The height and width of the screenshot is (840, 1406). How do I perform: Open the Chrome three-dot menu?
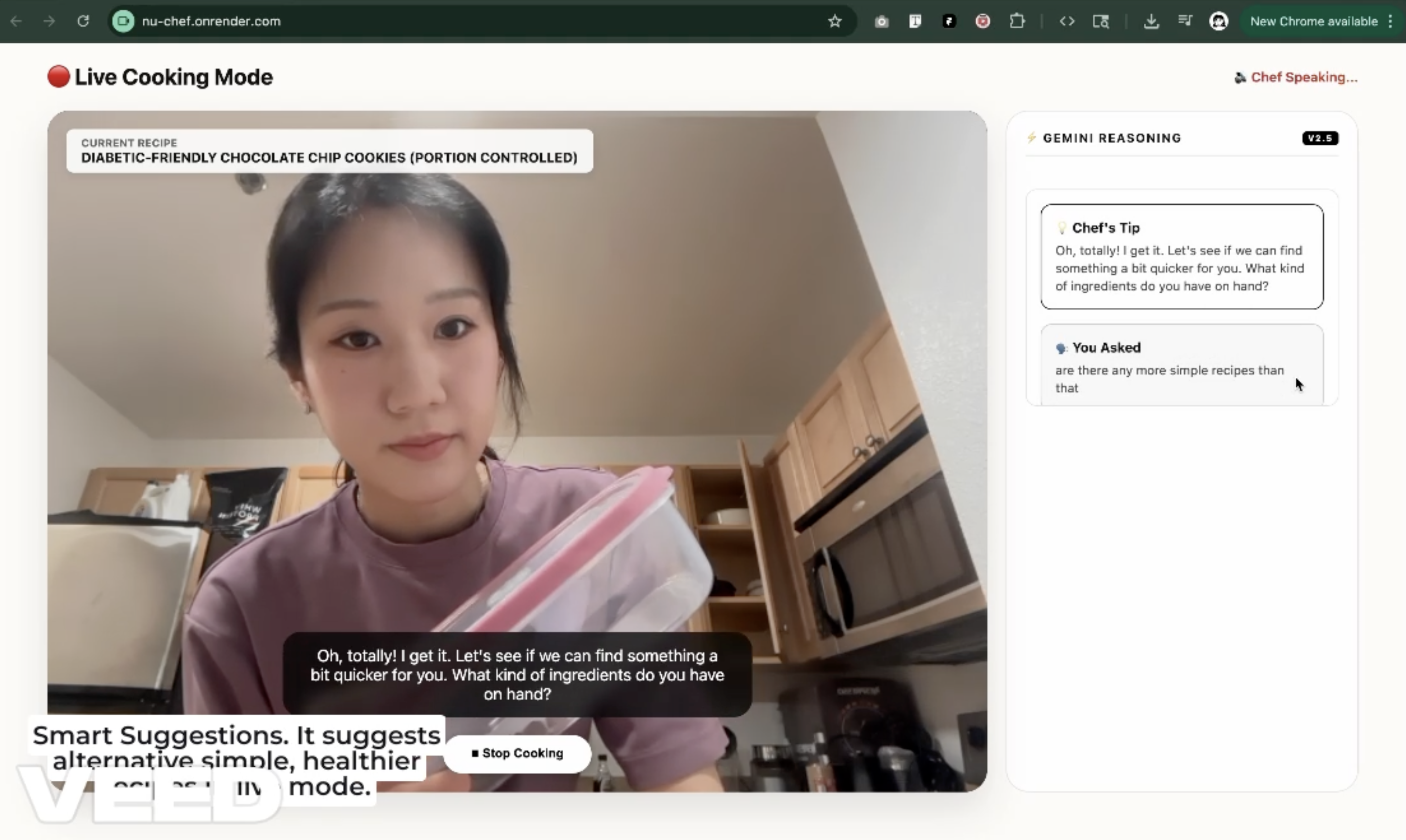point(1391,21)
